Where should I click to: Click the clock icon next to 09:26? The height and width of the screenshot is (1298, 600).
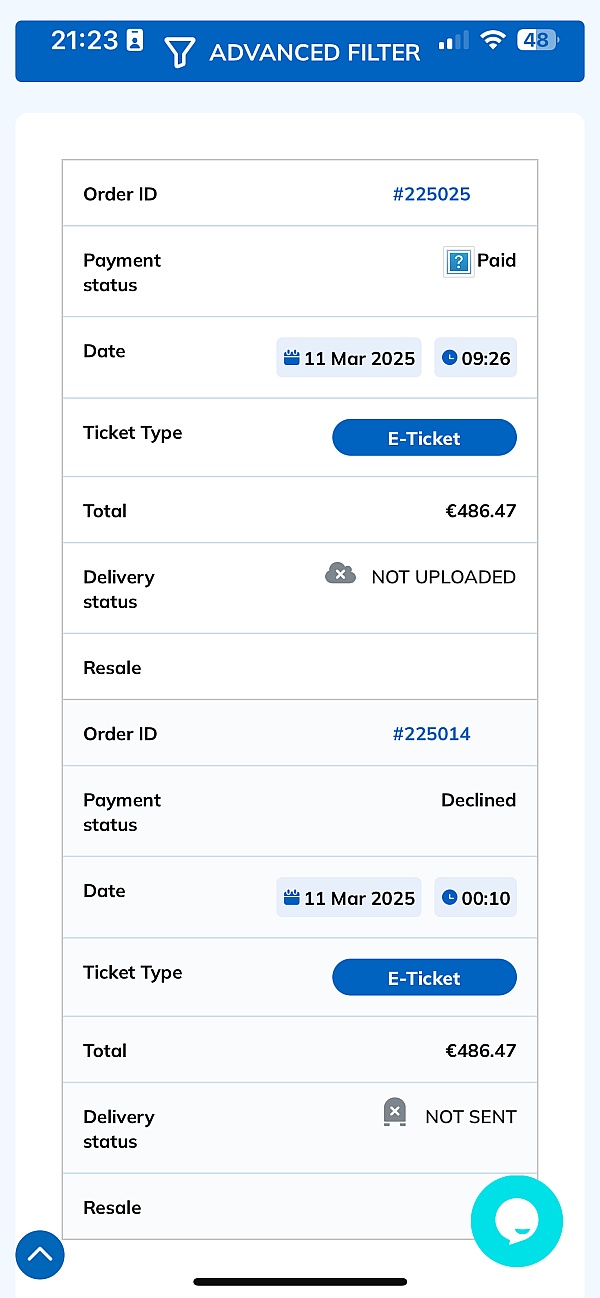click(449, 357)
